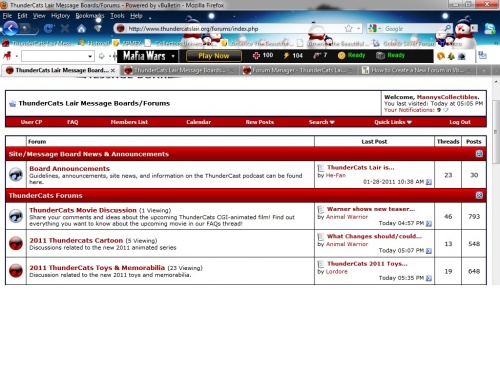Go to last post arrow beside 05:07 PM
500x375 pixels.
pyautogui.click(x=429, y=251)
